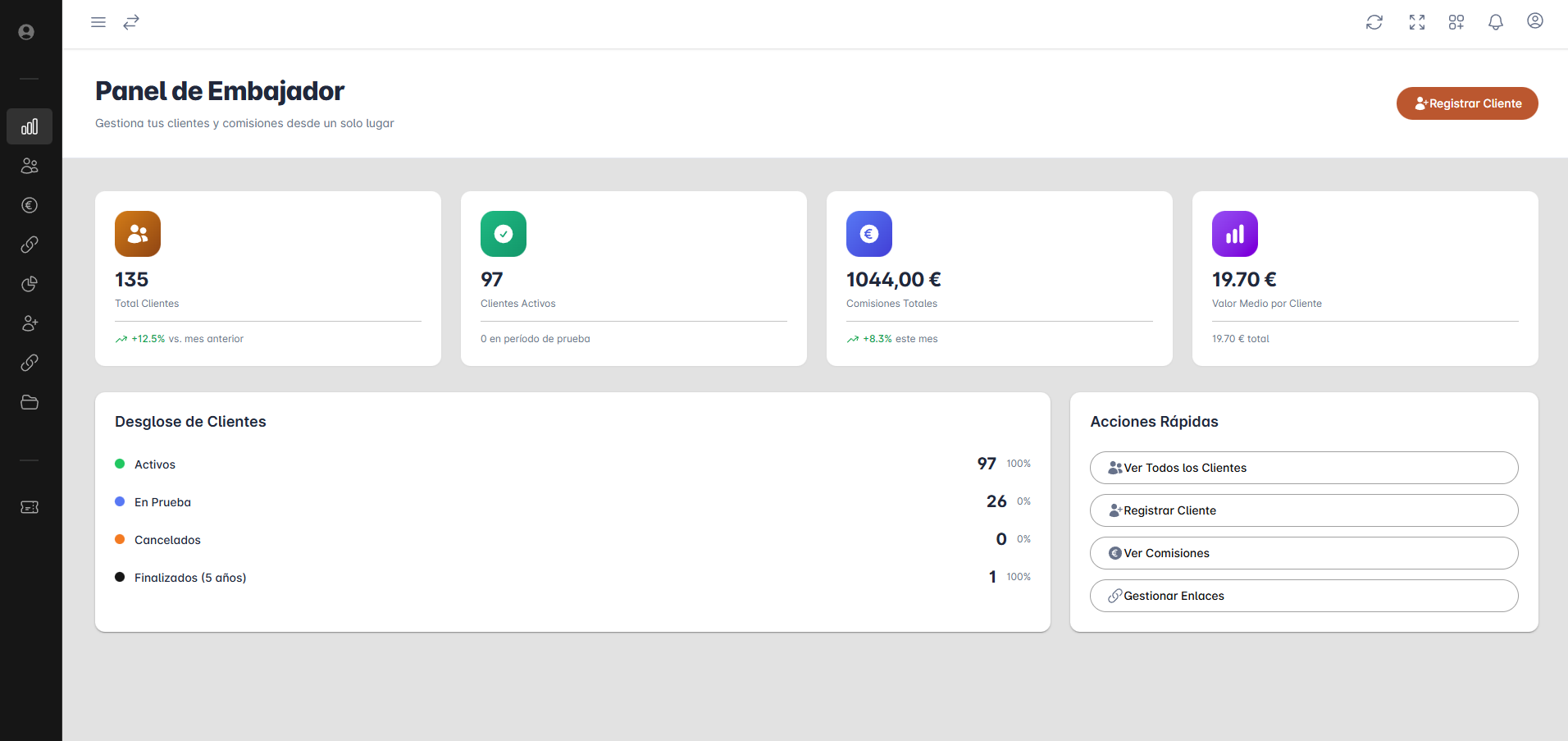Open the euro commissions icon in sidebar
1568x741 pixels.
[30, 205]
